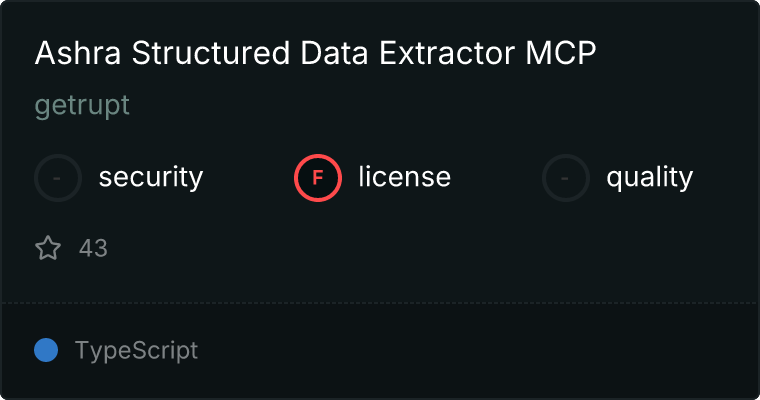
Task: Click the star icon
Action: (48, 248)
